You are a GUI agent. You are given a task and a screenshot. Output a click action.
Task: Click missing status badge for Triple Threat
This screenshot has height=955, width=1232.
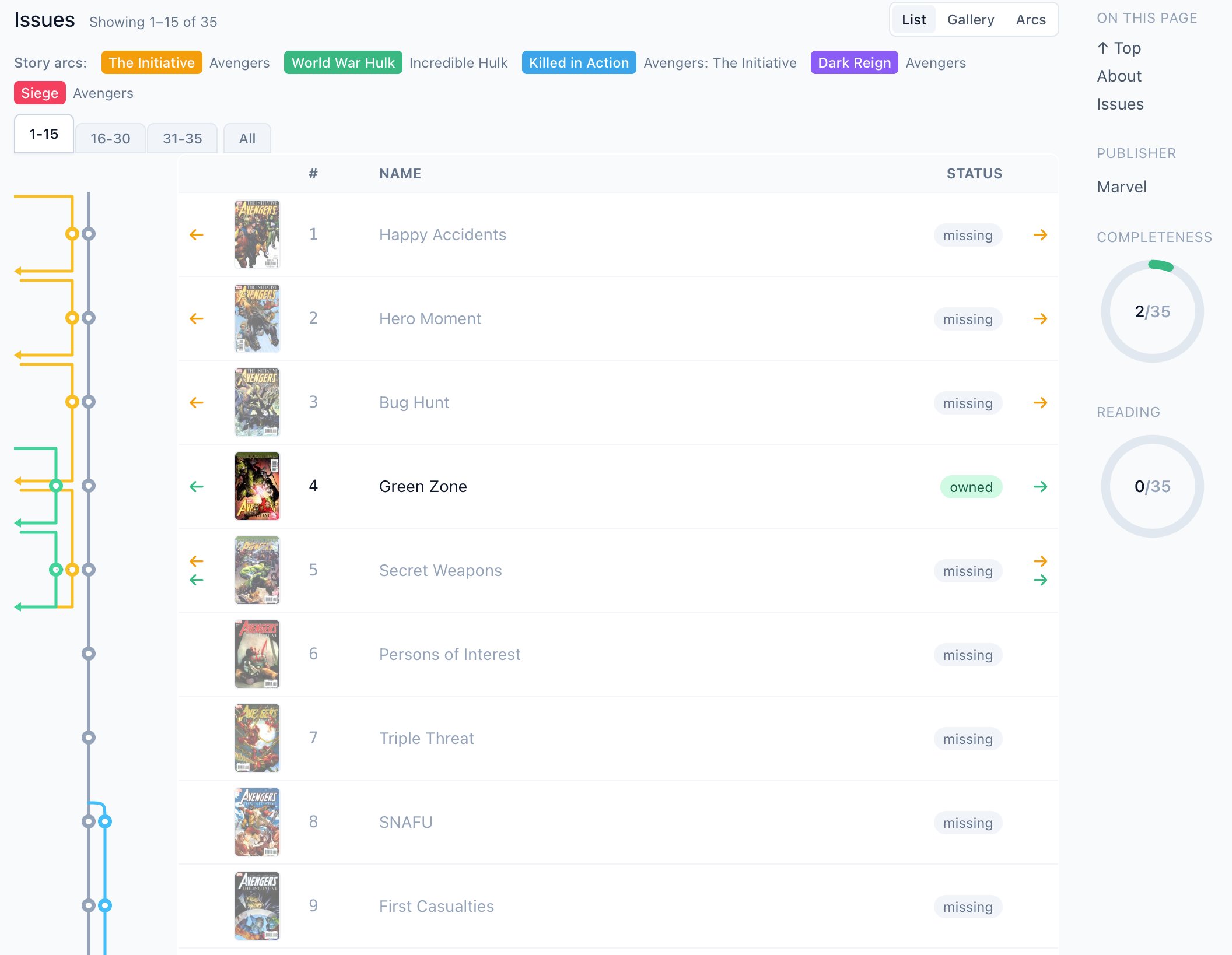coord(968,739)
